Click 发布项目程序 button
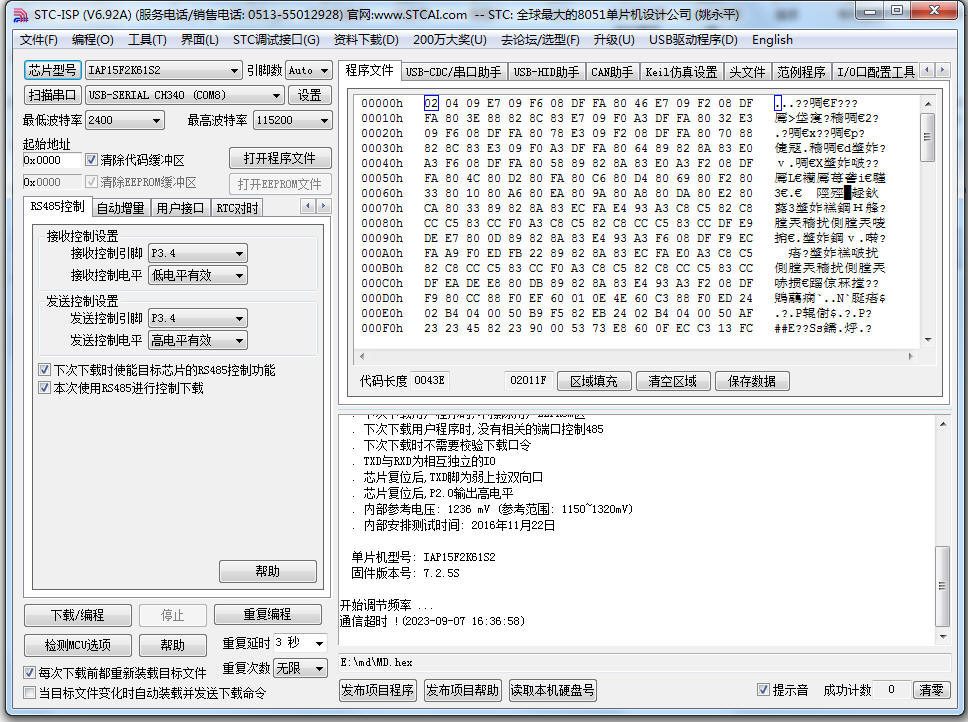 click(x=378, y=690)
